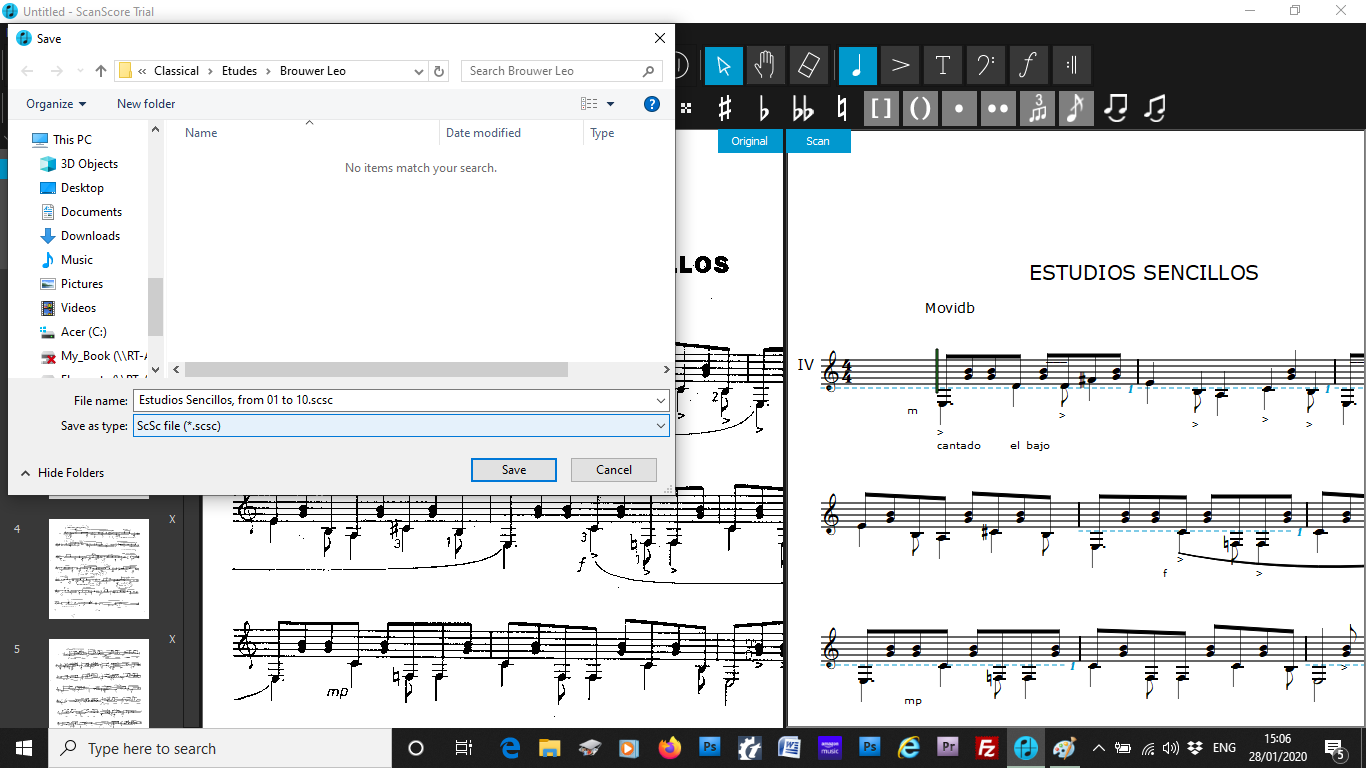1366x768 pixels.
Task: Navigate to Classical in address path
Action: 177,71
